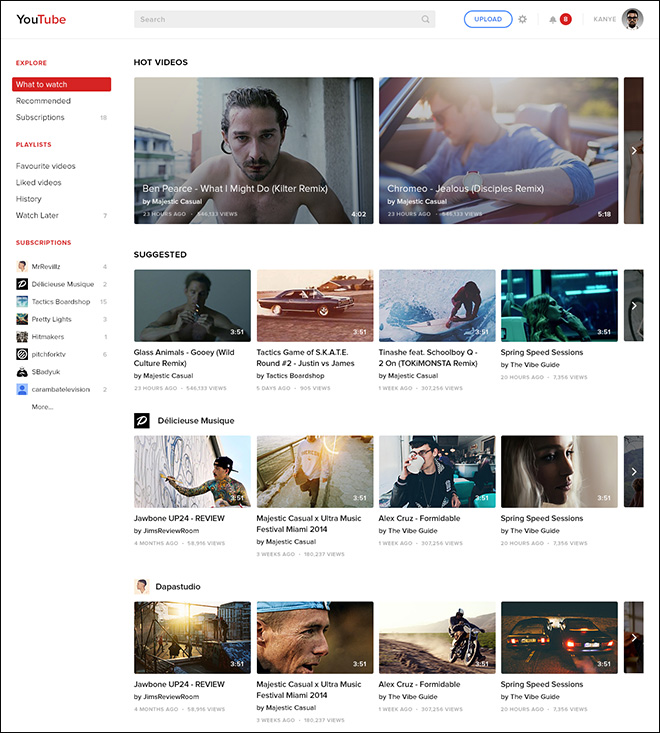660x733 pixels.
Task: Click the YouTube logo
Action: [41, 19]
